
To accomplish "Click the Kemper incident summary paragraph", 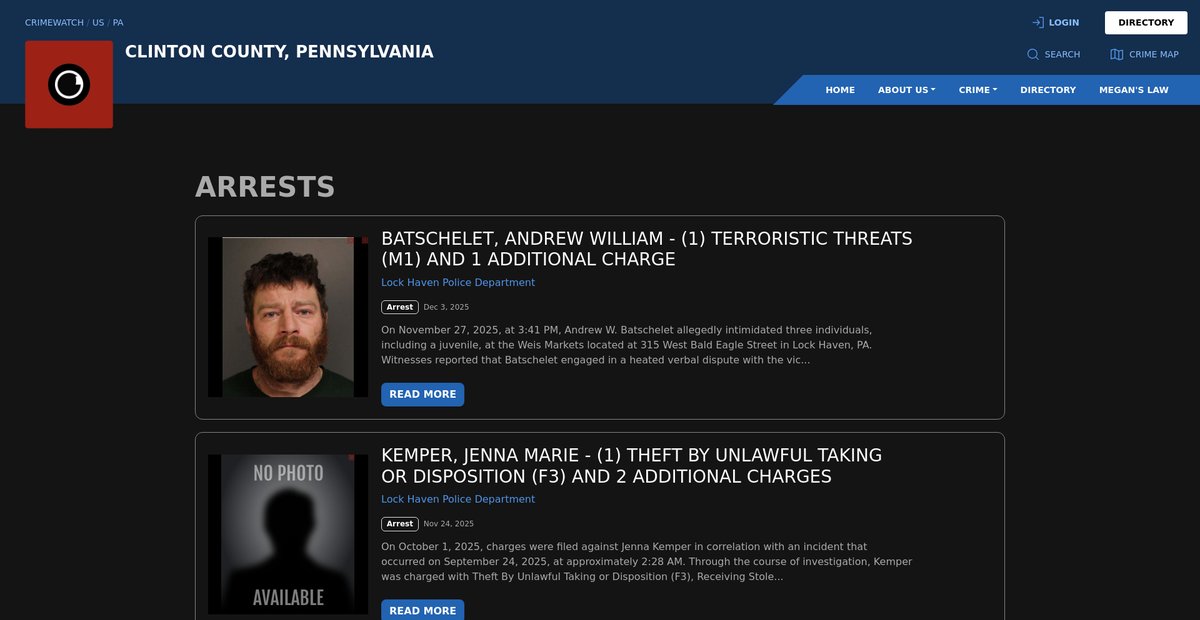I will tap(646, 561).
